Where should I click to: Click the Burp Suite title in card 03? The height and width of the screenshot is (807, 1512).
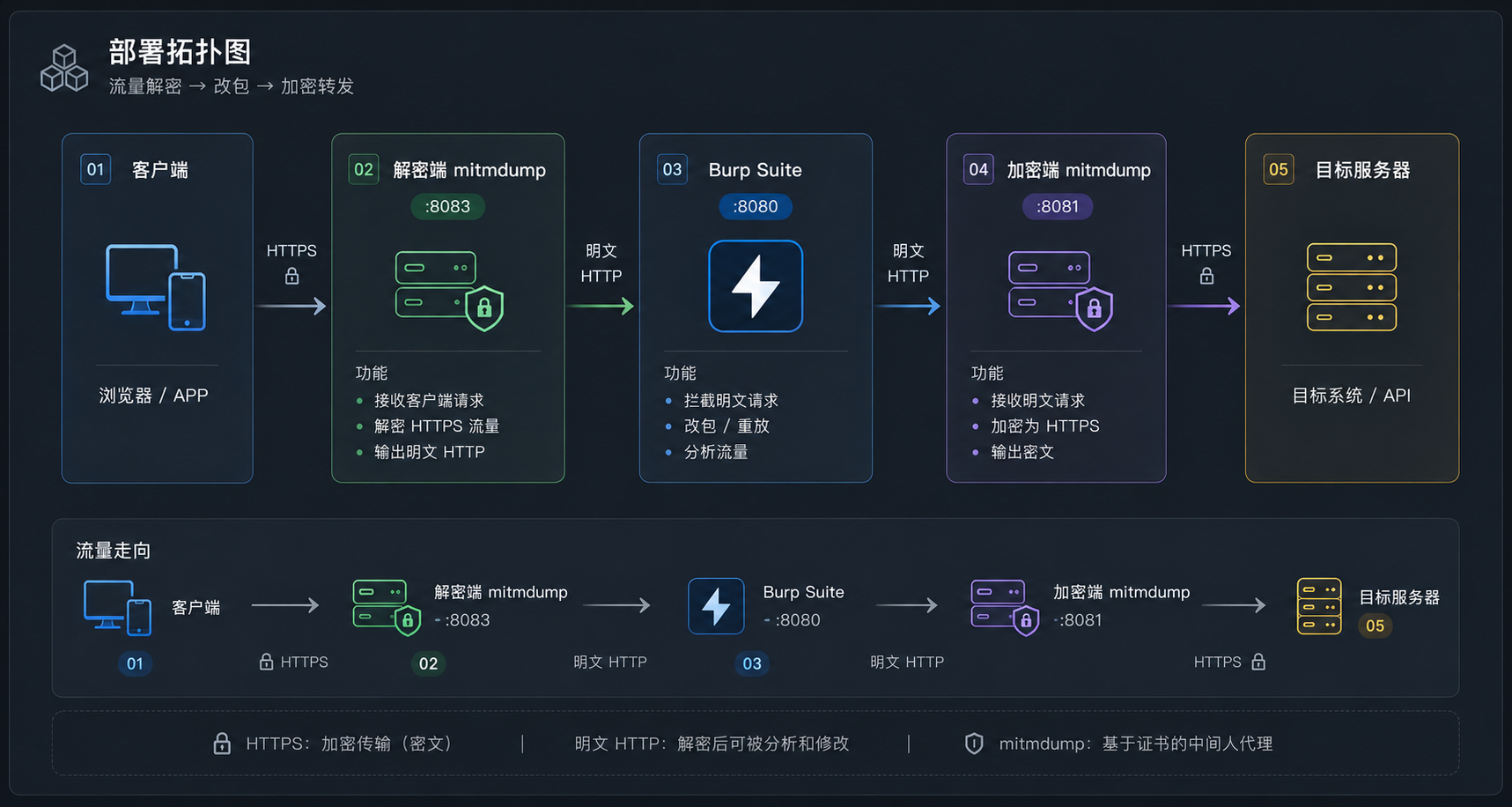click(756, 170)
